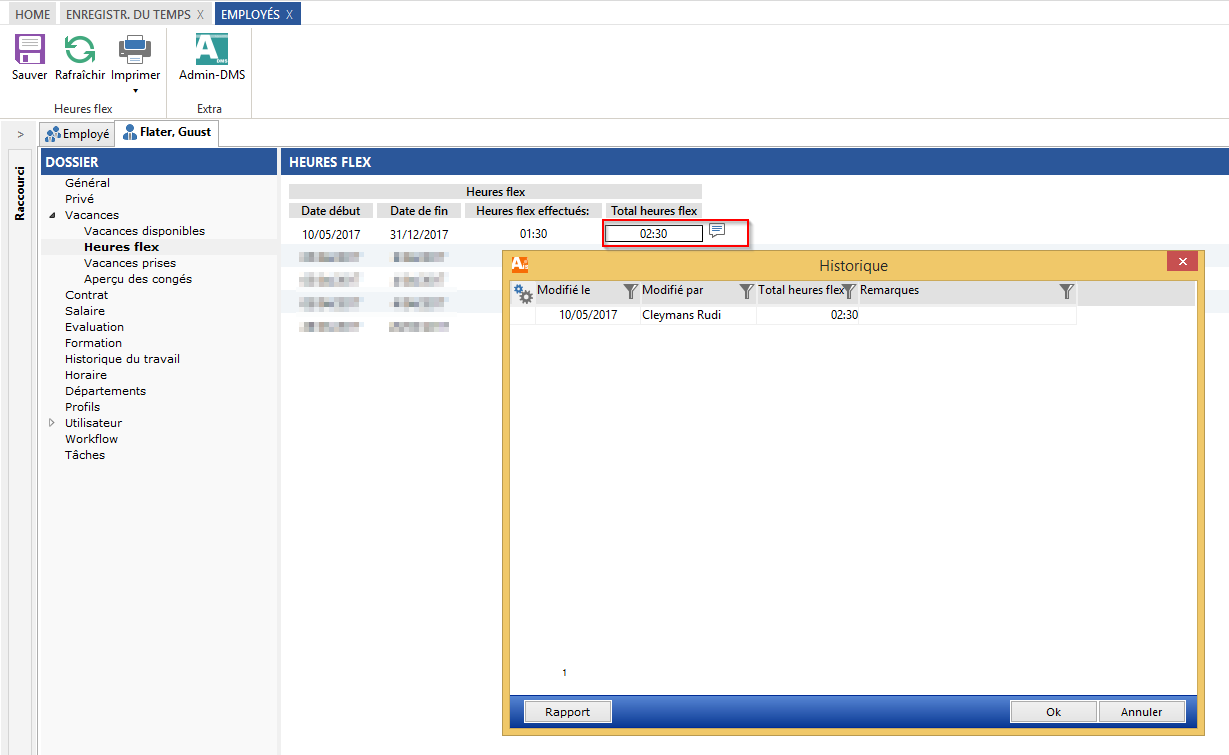
Task: Expand the Raccourci side panel arrow
Action: pyautogui.click(x=20, y=134)
